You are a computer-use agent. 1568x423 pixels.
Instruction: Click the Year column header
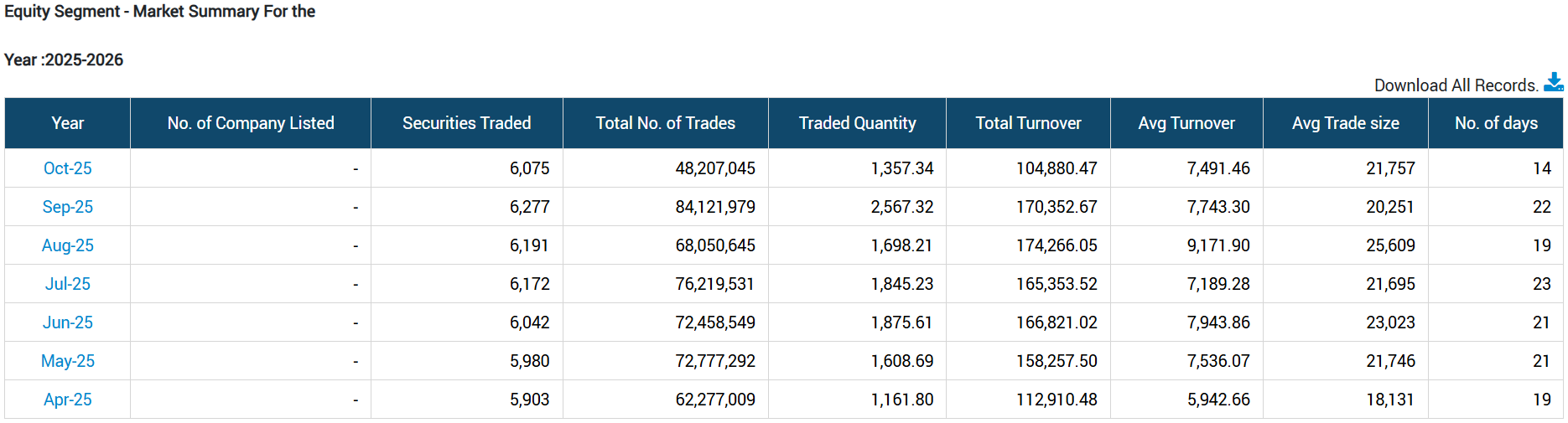pyautogui.click(x=67, y=123)
